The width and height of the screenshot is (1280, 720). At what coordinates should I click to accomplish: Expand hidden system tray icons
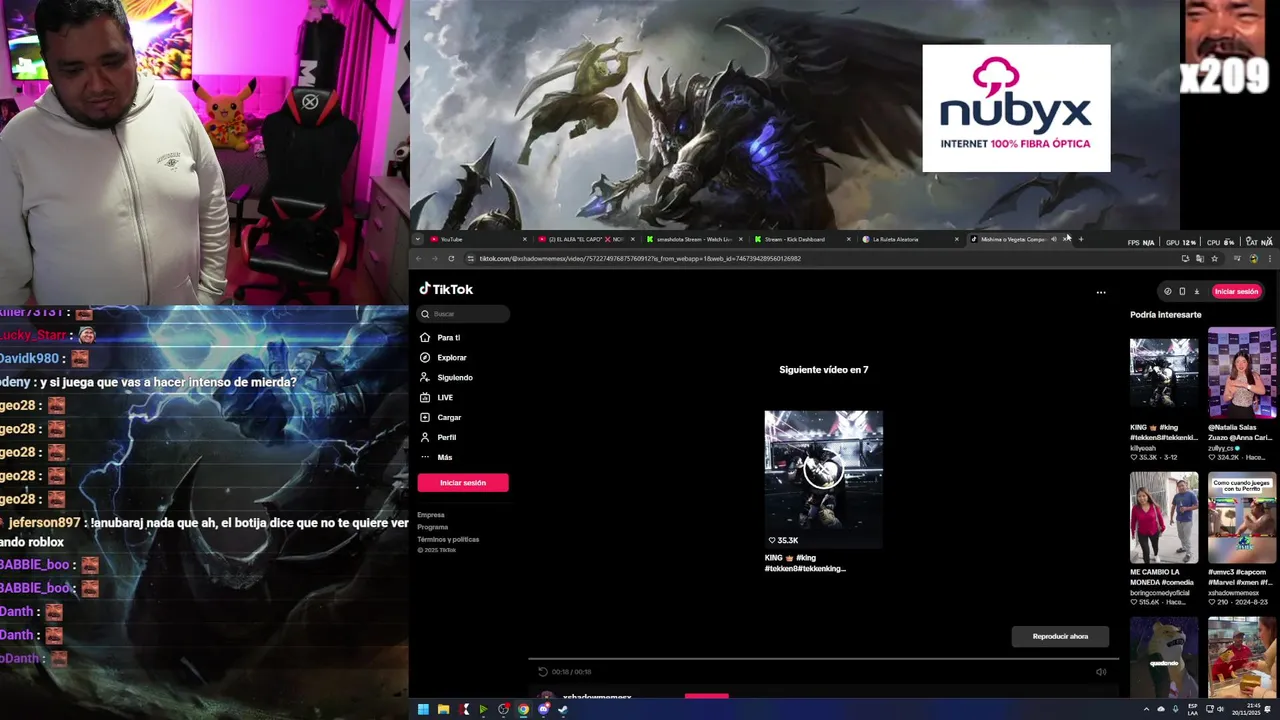[x=1146, y=710]
